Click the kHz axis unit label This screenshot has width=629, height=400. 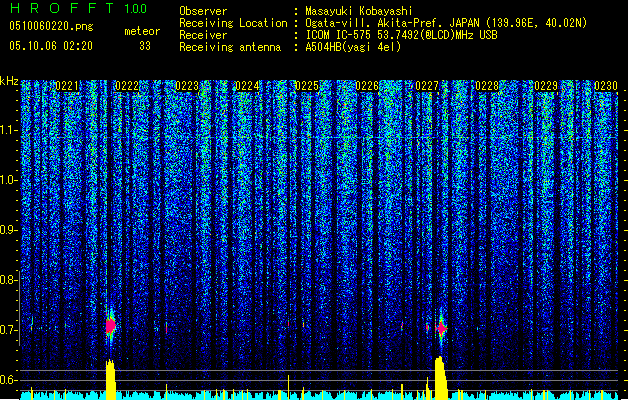[9, 81]
